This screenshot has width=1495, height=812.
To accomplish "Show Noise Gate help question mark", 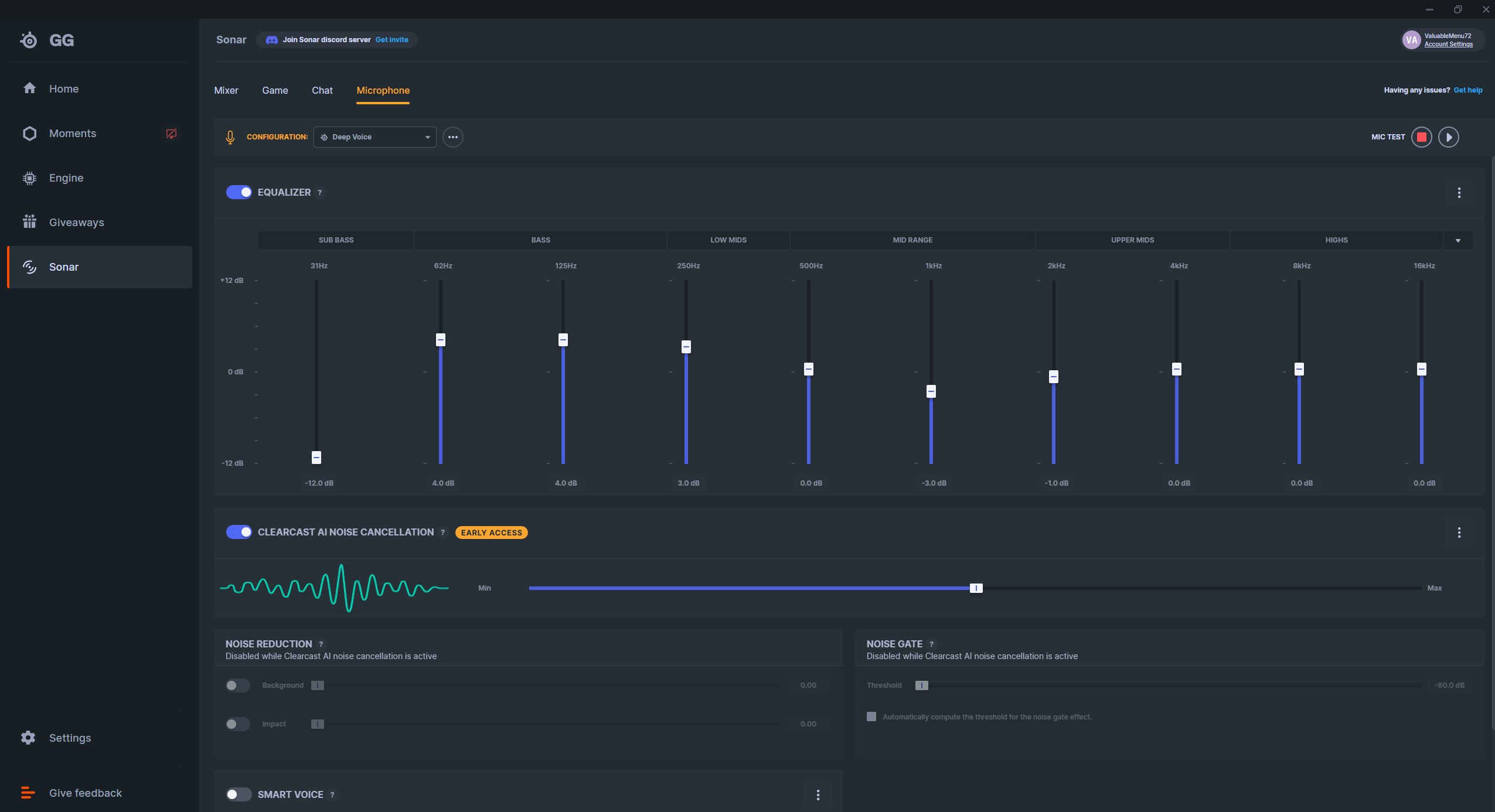I will tap(931, 644).
